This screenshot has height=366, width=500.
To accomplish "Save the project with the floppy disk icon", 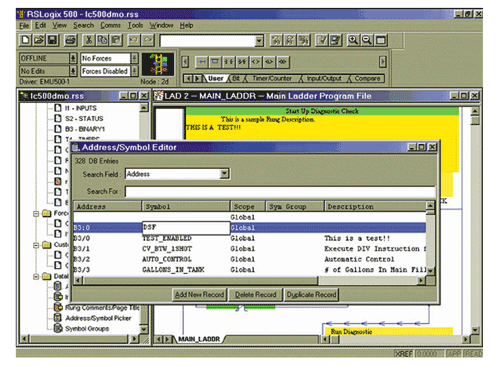I will tap(52, 40).
